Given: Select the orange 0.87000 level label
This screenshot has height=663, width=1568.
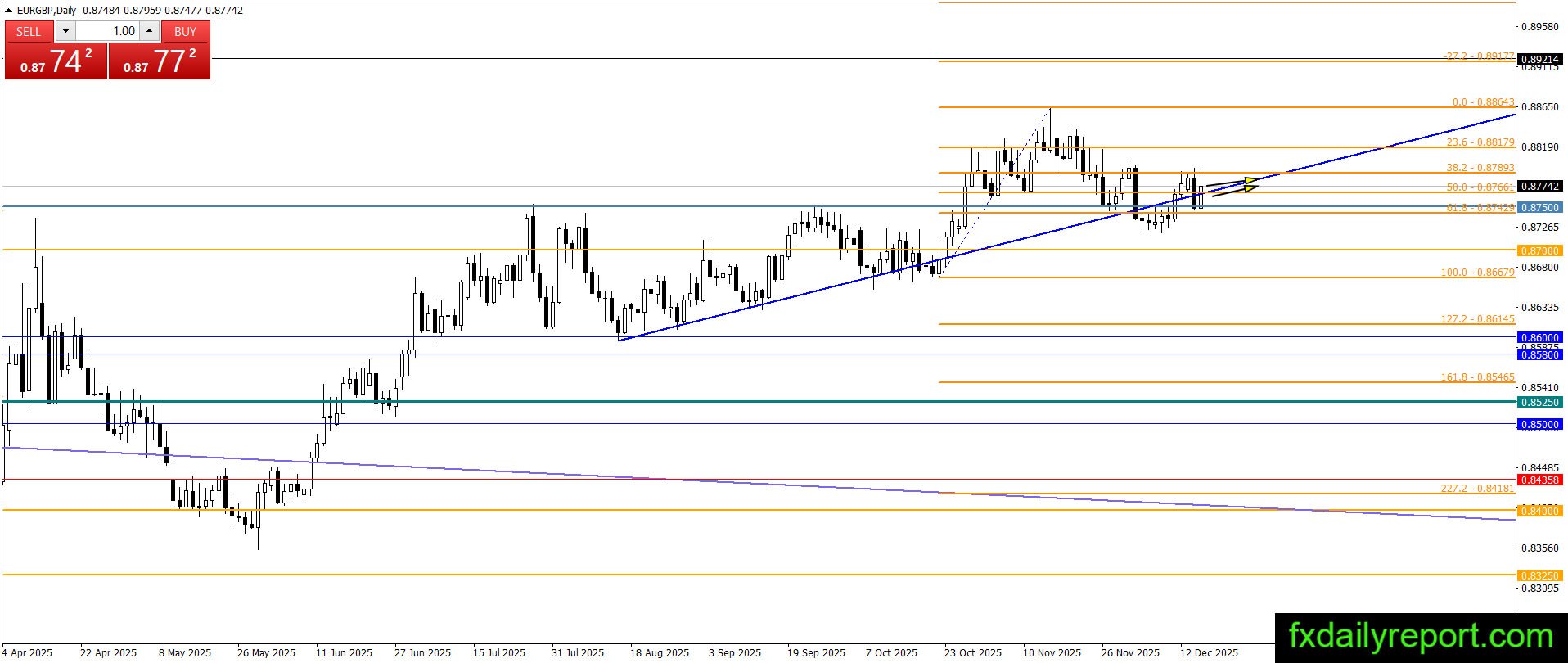Looking at the screenshot, I should pos(1539,250).
